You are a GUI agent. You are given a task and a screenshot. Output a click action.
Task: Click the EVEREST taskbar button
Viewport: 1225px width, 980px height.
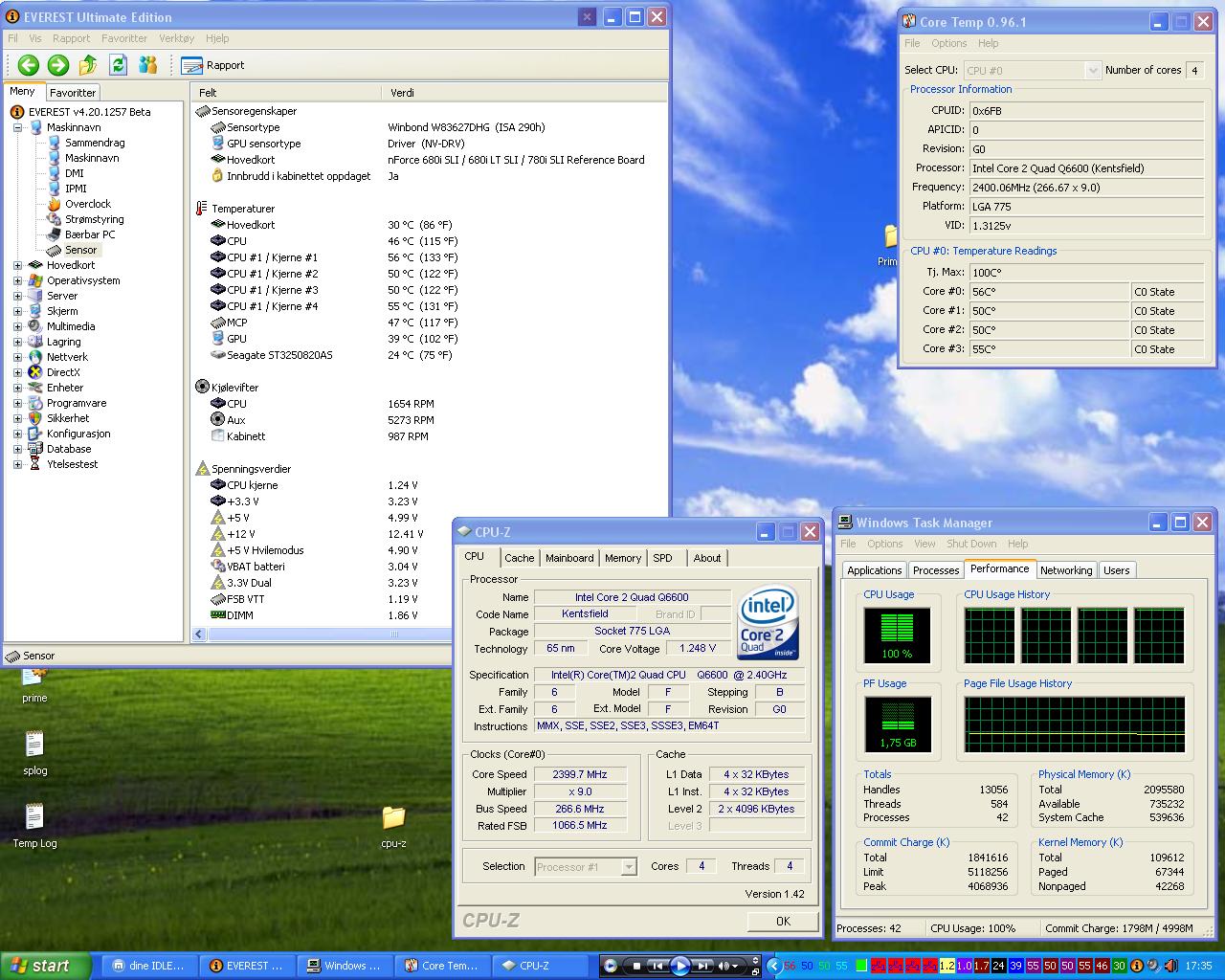(247, 966)
